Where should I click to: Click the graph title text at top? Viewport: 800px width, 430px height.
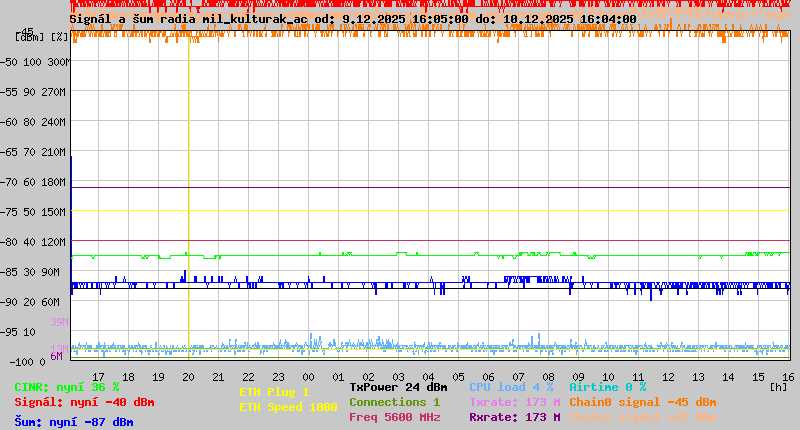click(x=353, y=19)
